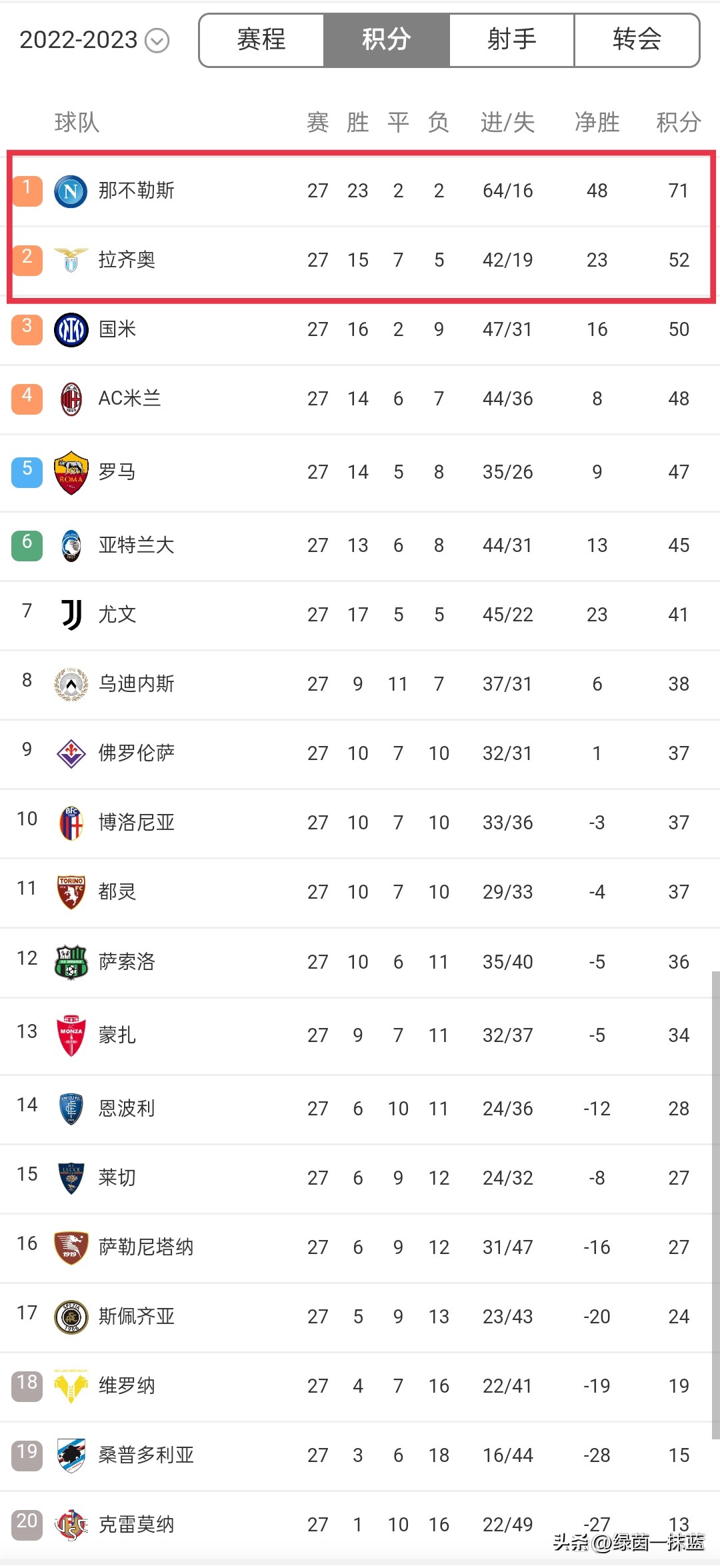Image resolution: width=720 pixels, height=1568 pixels.
Task: Open the 射手 tab
Action: pyautogui.click(x=511, y=40)
